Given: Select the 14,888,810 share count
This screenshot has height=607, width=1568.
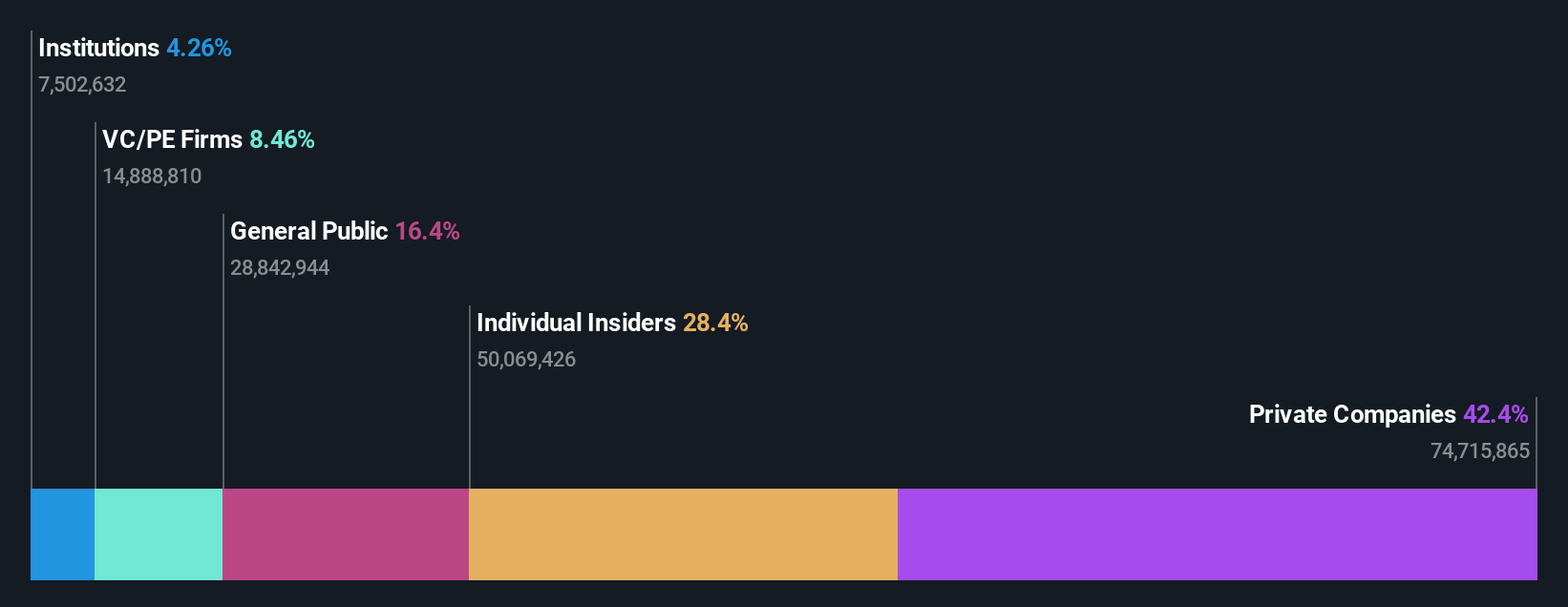Looking at the screenshot, I should click(x=152, y=177).
